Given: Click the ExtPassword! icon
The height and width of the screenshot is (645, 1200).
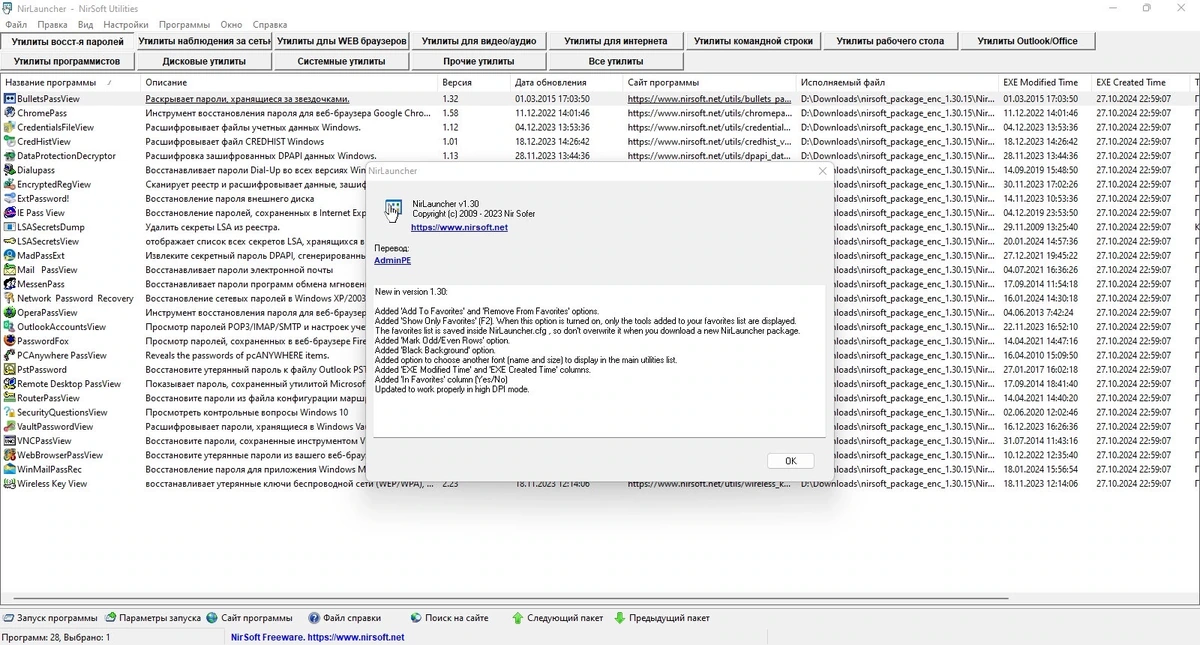Looking at the screenshot, I should pos(9,198).
